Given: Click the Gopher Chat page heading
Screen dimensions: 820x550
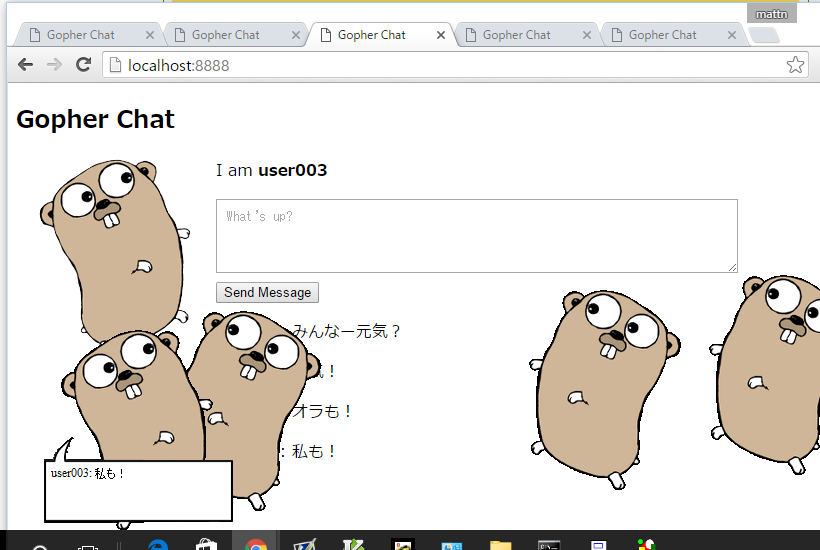Looking at the screenshot, I should pyautogui.click(x=95, y=119).
